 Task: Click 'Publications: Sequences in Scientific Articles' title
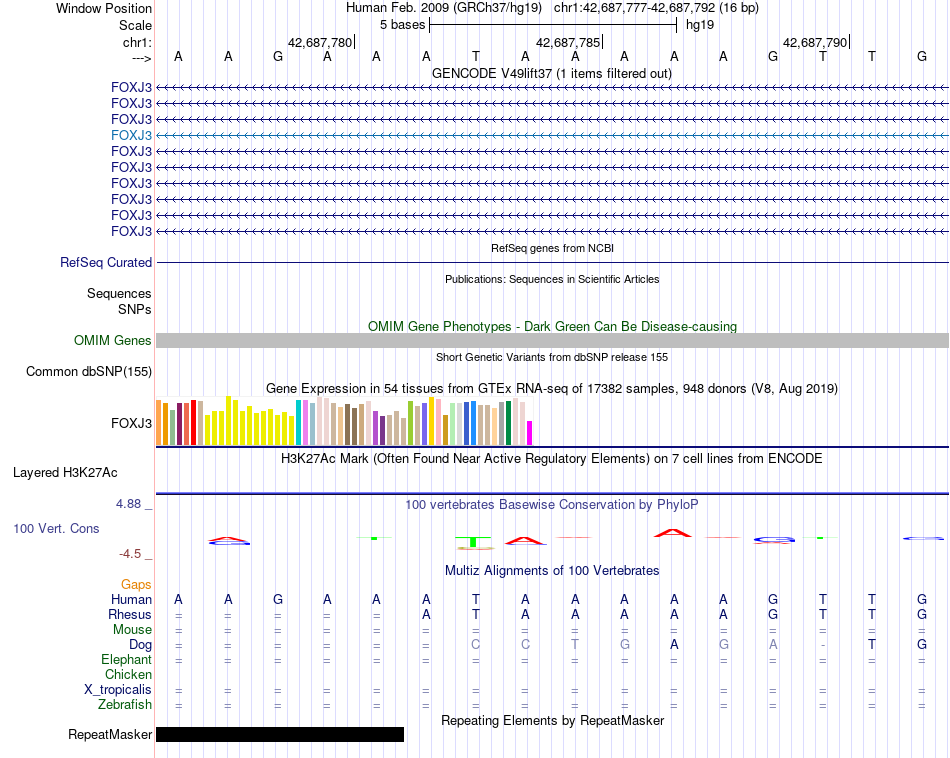552,279
